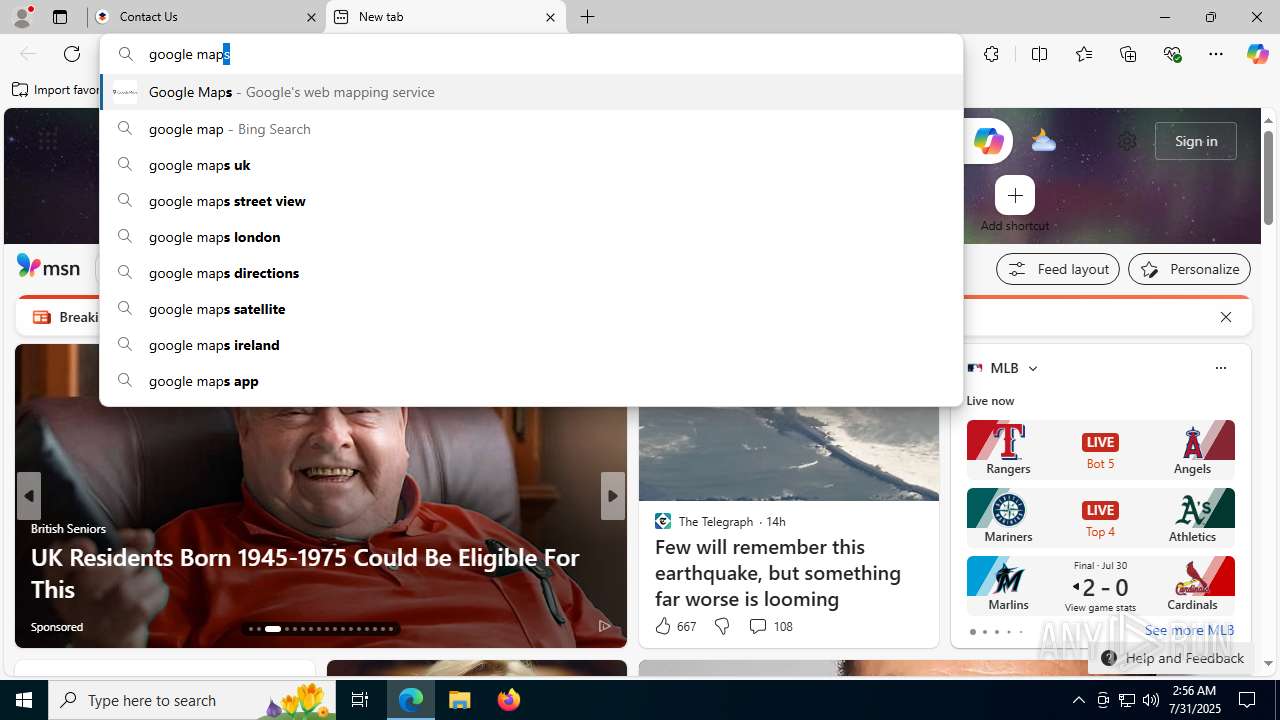Open the tab actions menu icon
1280x720 pixels.
[x=60, y=17]
